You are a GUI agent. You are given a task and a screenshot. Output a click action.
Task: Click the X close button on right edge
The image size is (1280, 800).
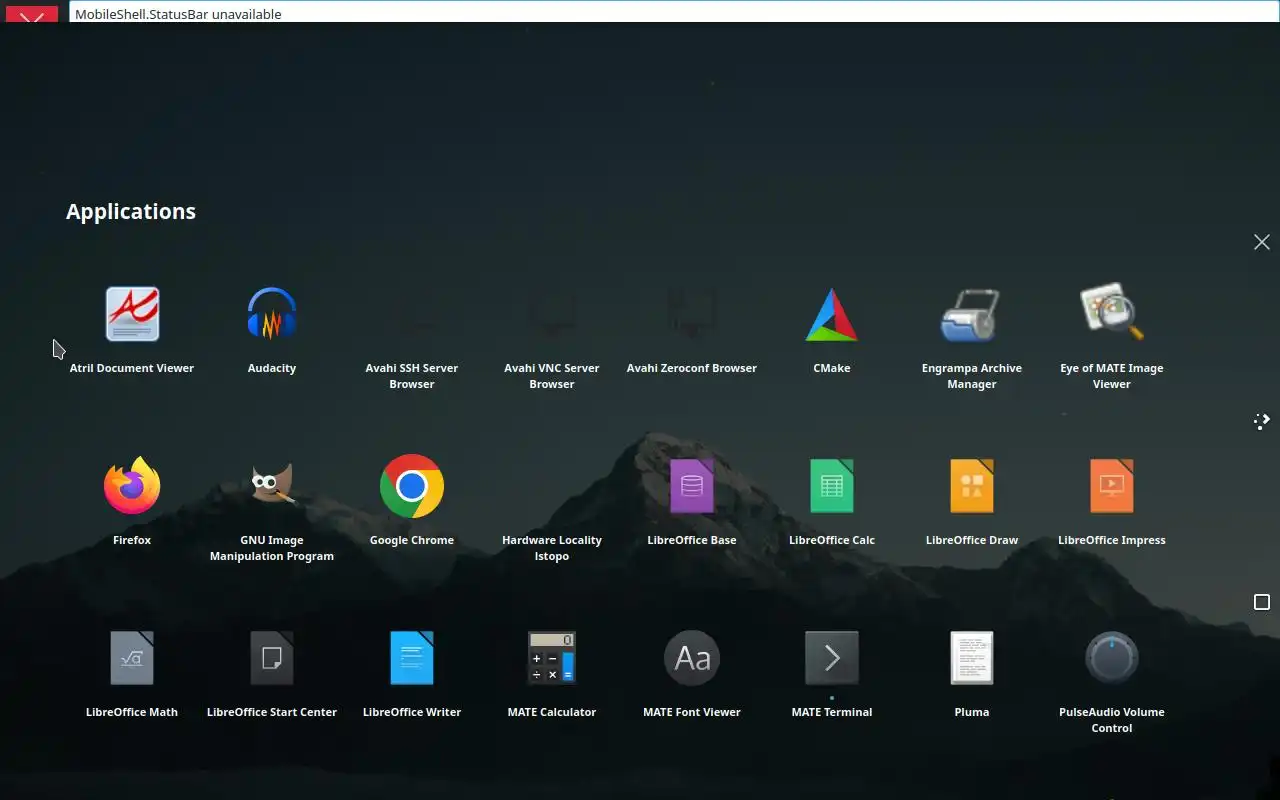pos(1262,242)
